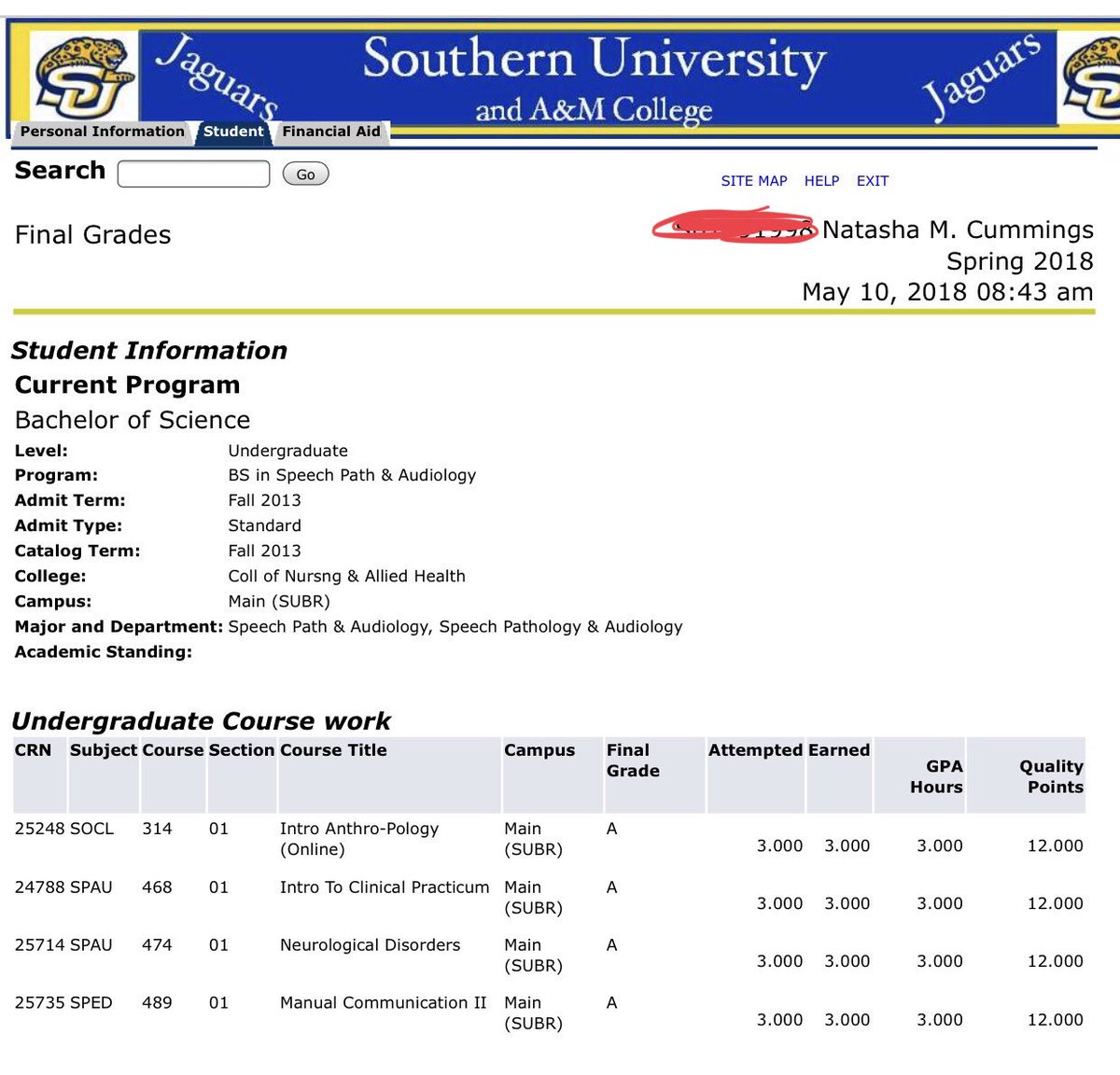This screenshot has height=1075, width=1120.
Task: Select 'Coll of Nursng & Allied Health'
Action: 346,576
